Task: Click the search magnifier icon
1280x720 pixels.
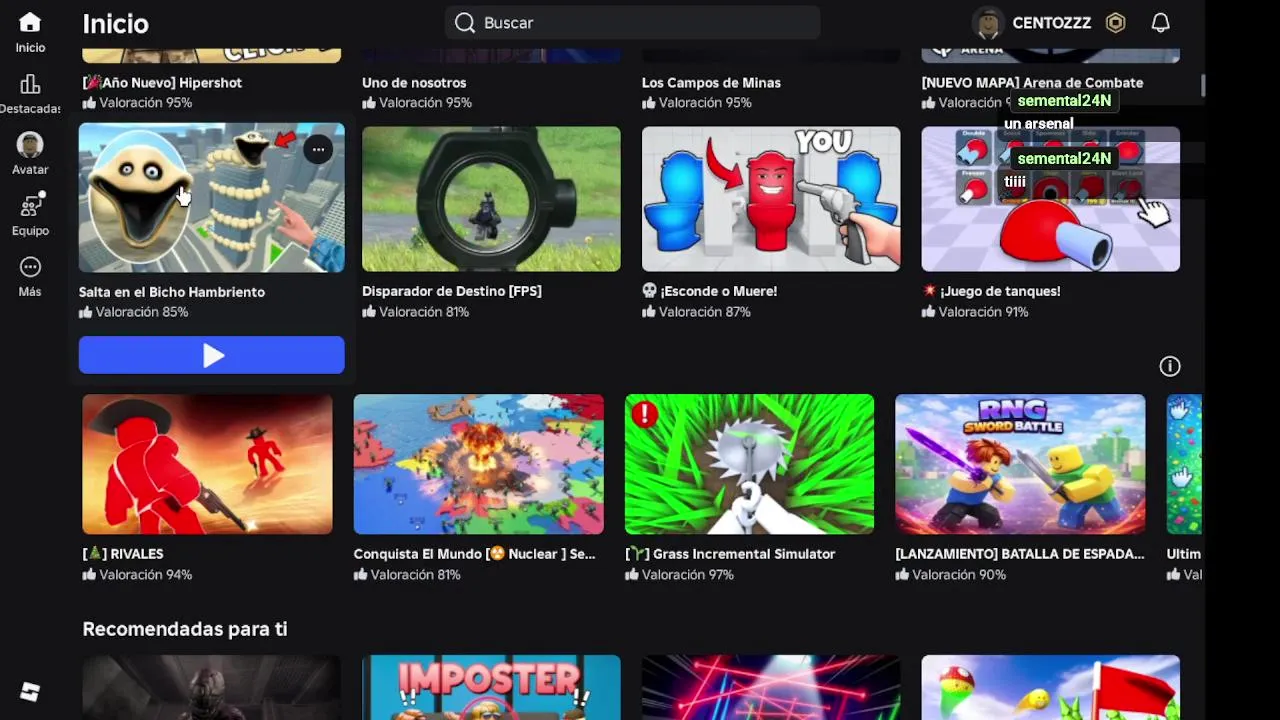Action: coord(465,23)
